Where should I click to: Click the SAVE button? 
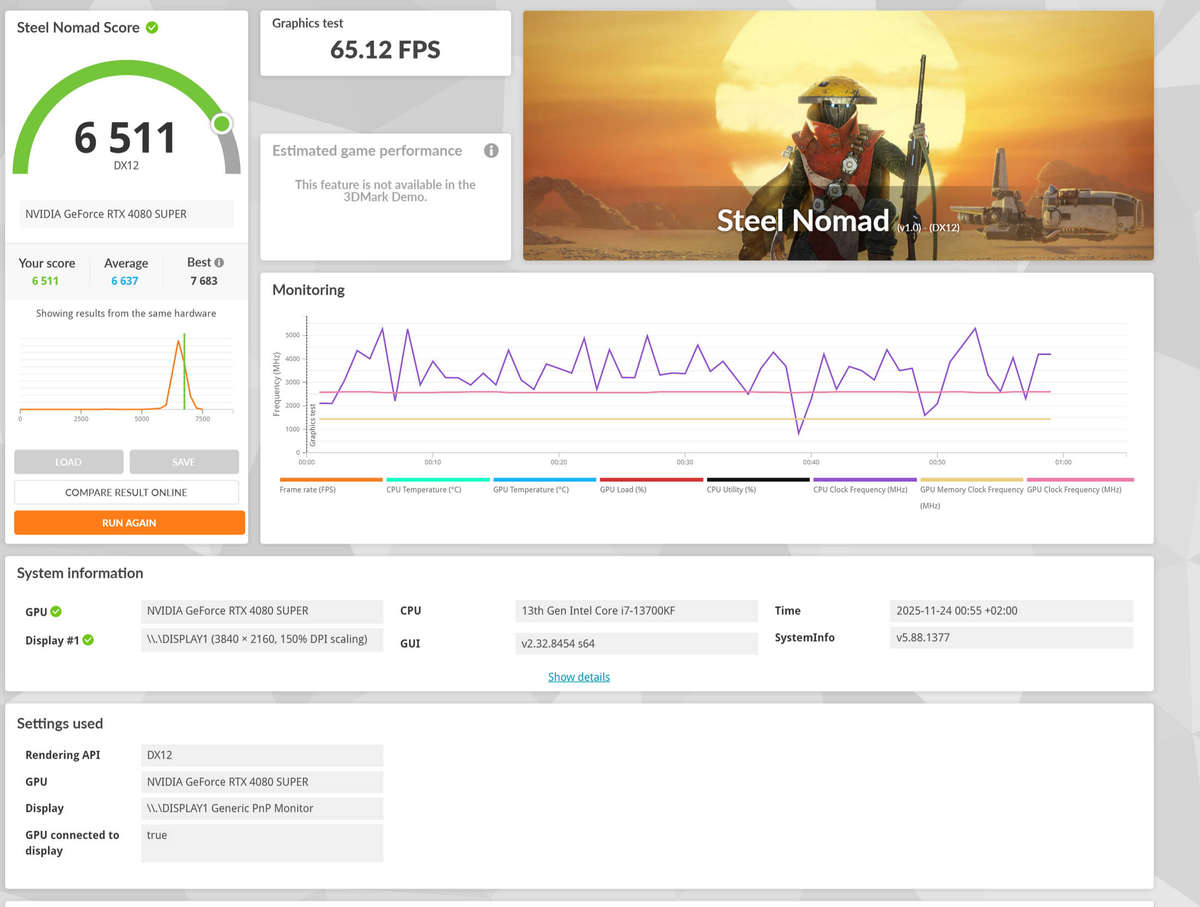tap(184, 462)
